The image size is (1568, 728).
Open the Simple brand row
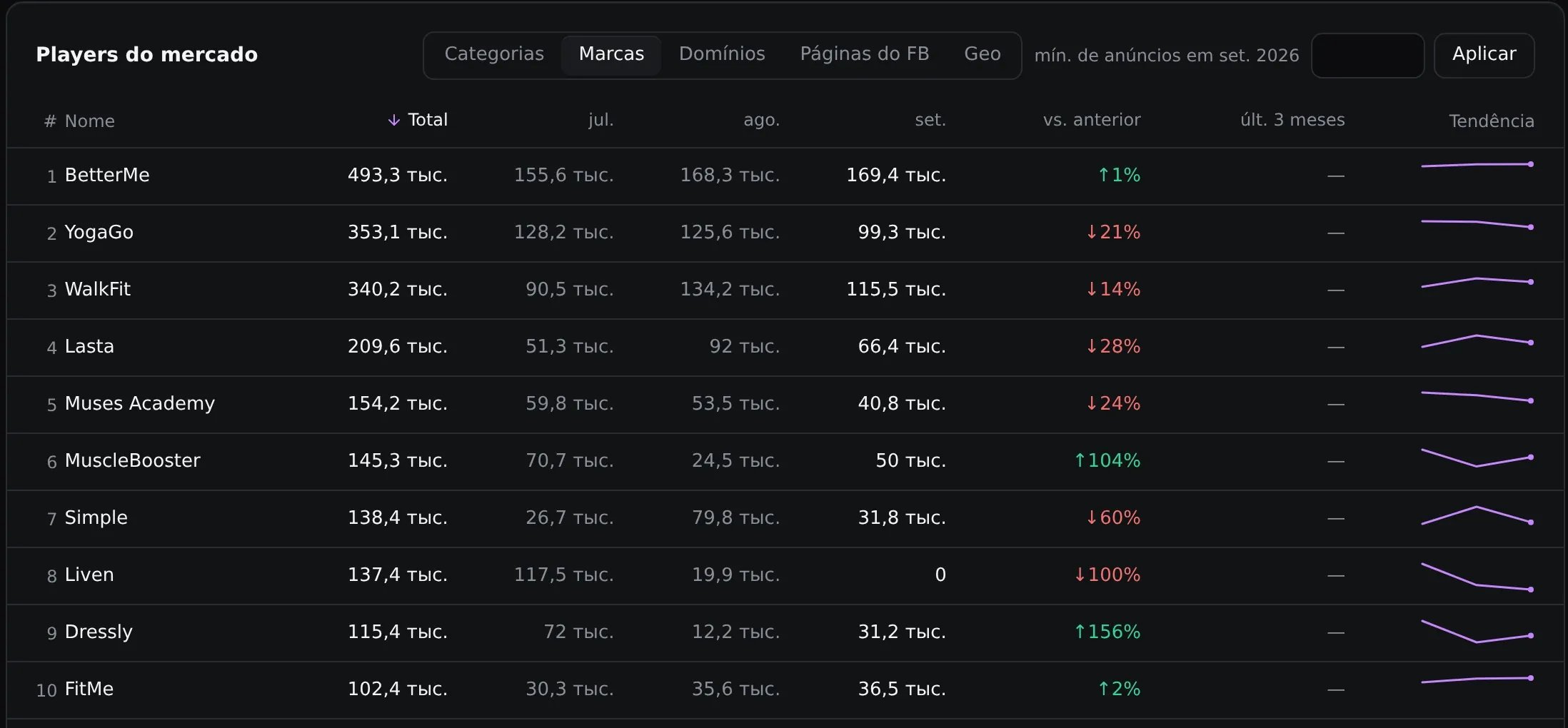point(785,519)
